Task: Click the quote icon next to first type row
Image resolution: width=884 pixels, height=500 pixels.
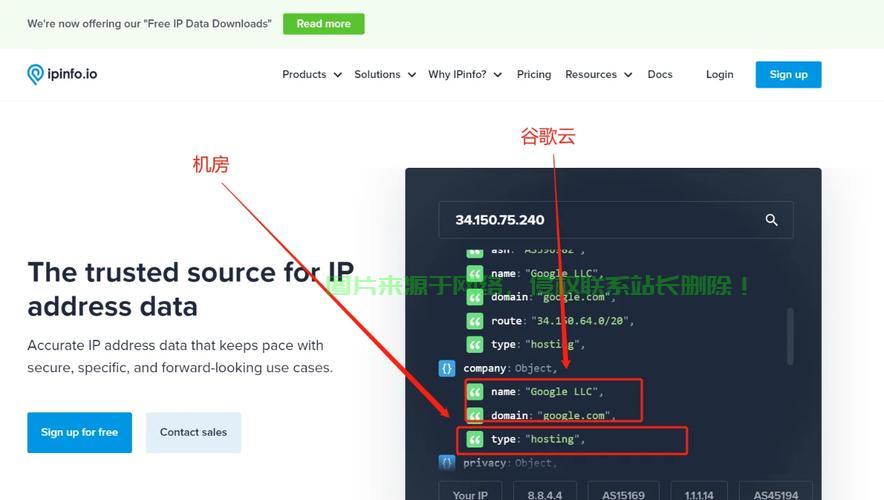Action: coord(475,344)
